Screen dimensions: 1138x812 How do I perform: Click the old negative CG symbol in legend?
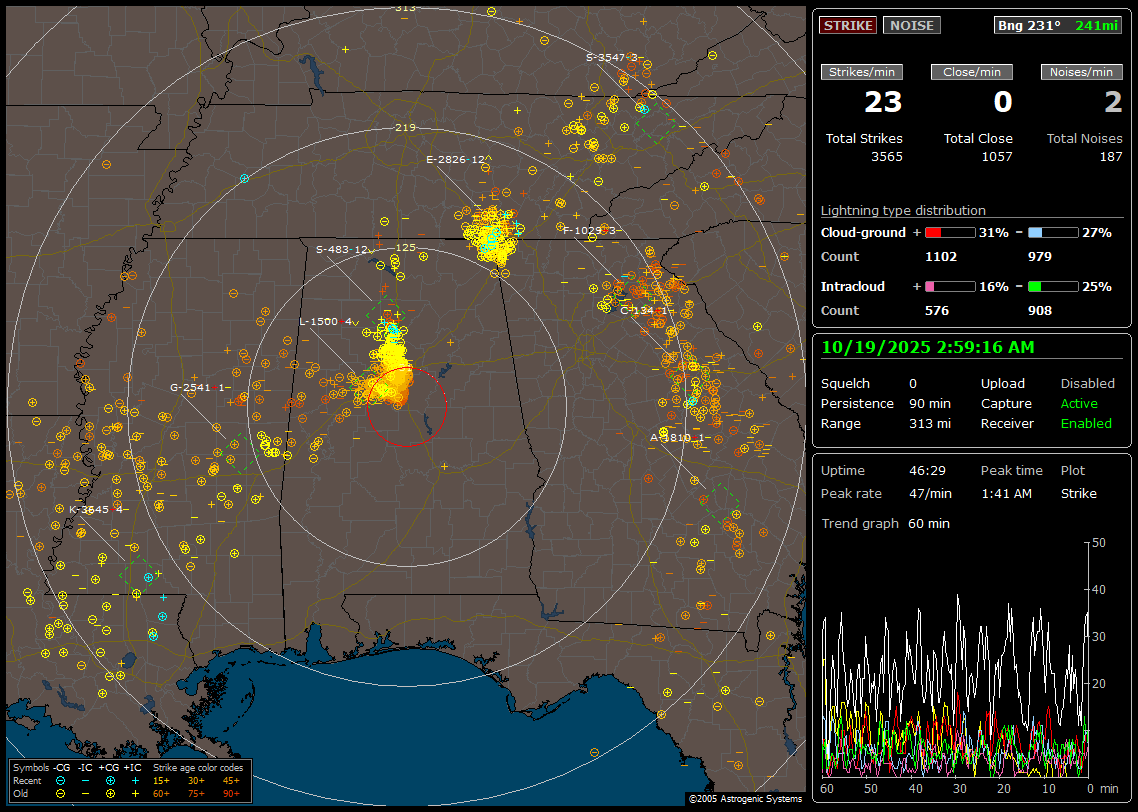point(62,793)
